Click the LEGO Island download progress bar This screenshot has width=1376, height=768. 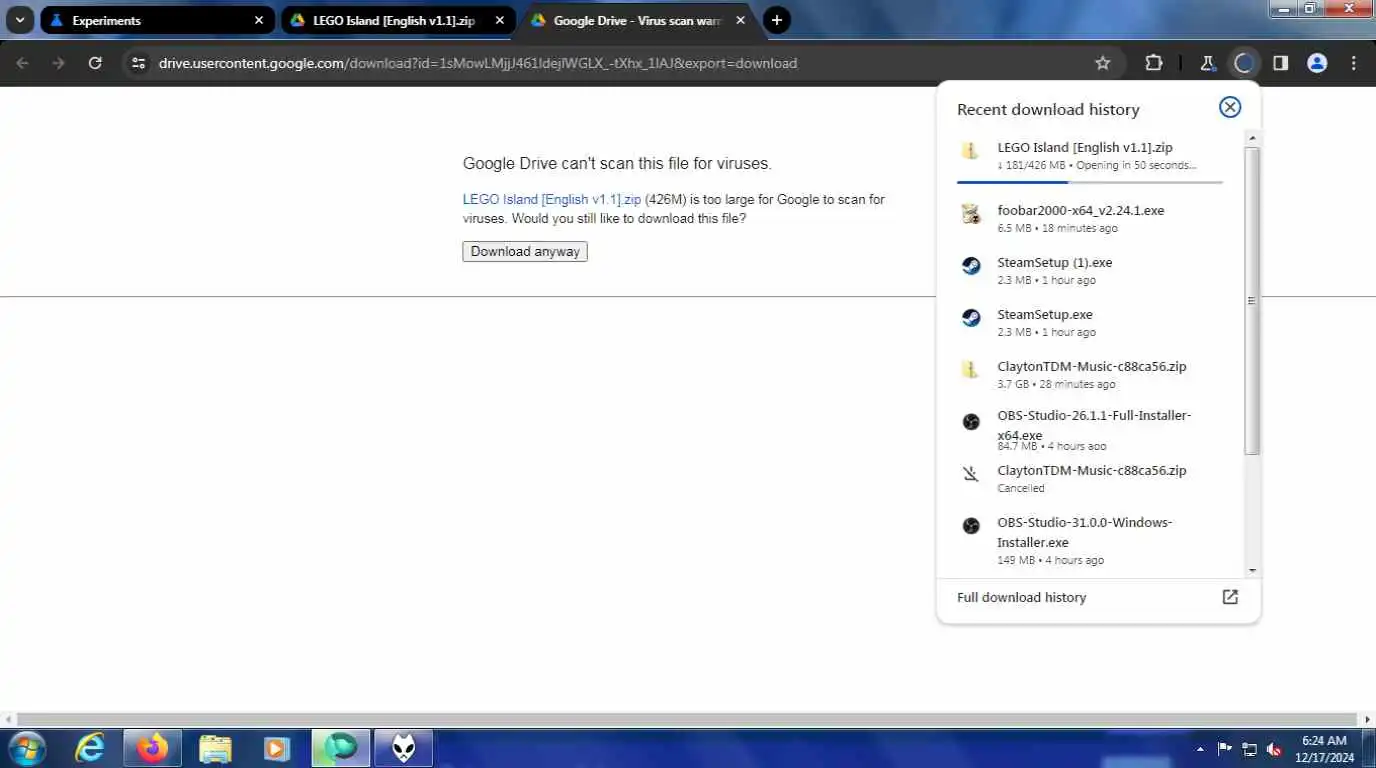(x=1090, y=182)
